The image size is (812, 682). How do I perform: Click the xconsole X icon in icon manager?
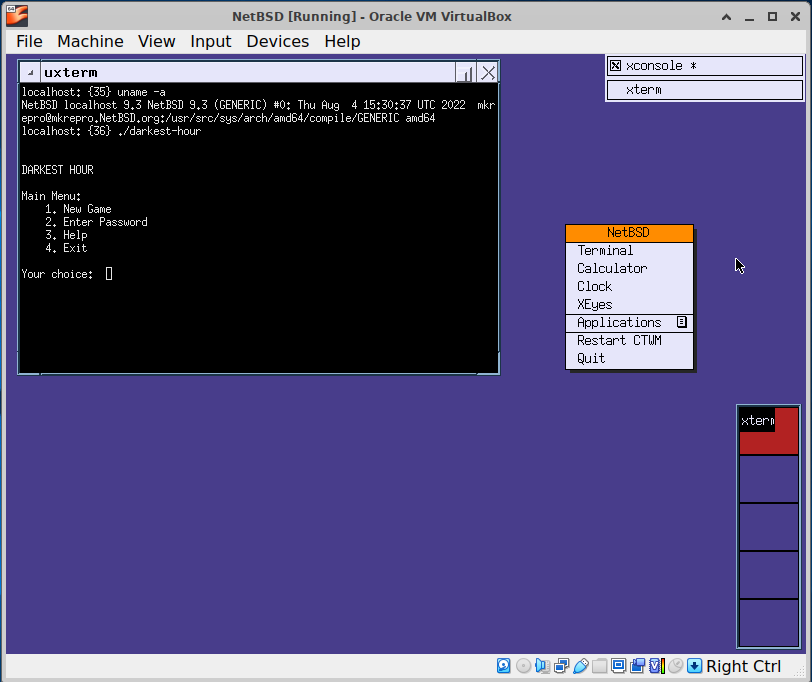[615, 66]
